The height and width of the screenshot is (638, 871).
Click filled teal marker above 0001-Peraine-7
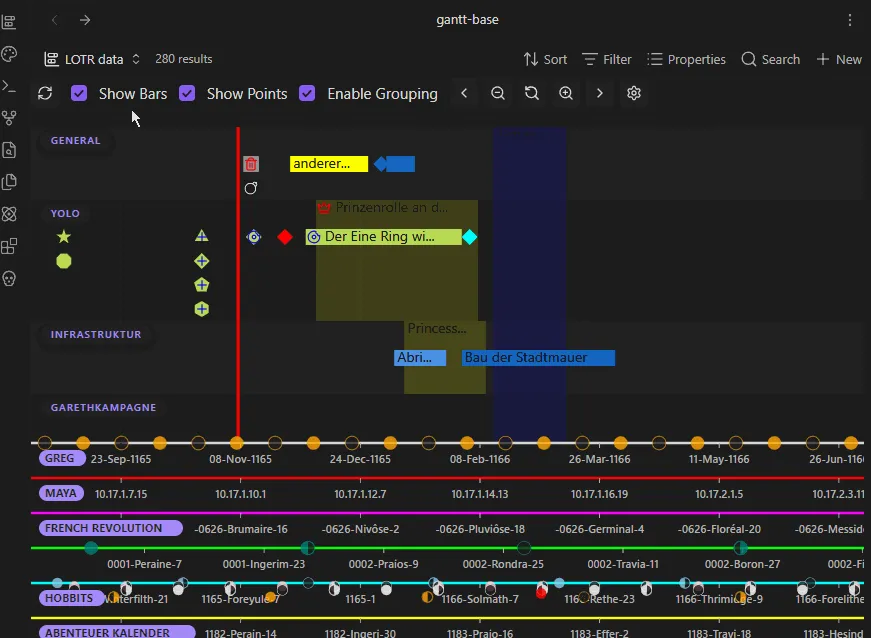tap(92, 549)
